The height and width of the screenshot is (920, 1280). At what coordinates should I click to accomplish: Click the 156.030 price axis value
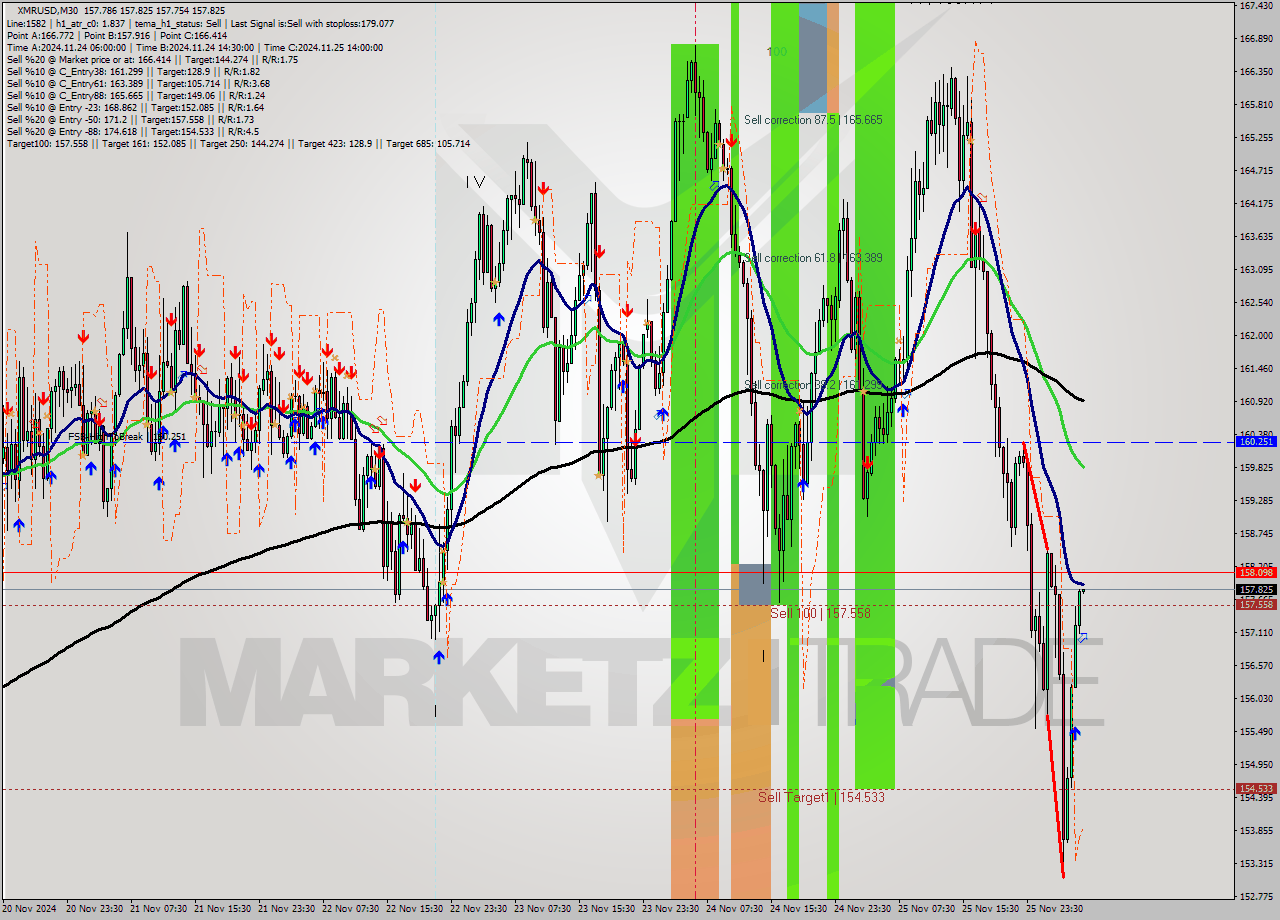coord(1256,698)
